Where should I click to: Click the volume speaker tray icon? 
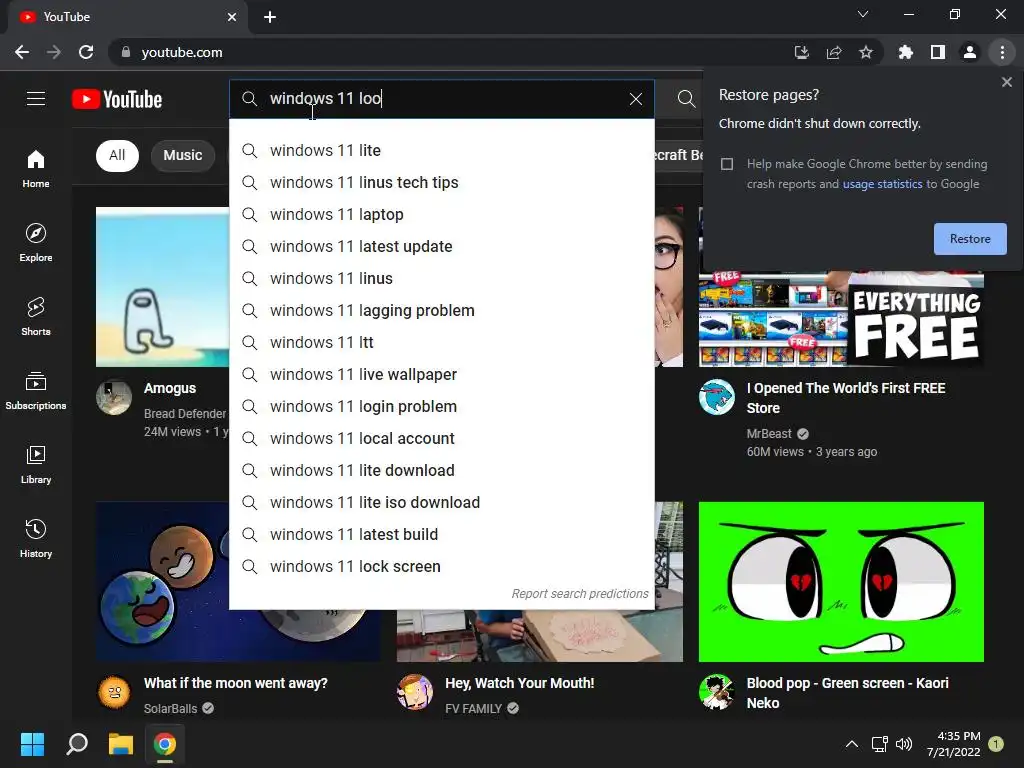pos(904,744)
